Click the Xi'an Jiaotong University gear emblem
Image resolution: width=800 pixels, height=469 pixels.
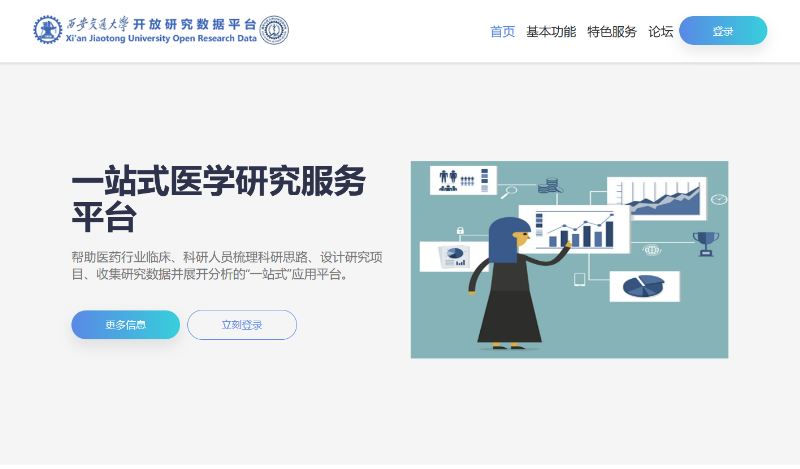pos(47,30)
